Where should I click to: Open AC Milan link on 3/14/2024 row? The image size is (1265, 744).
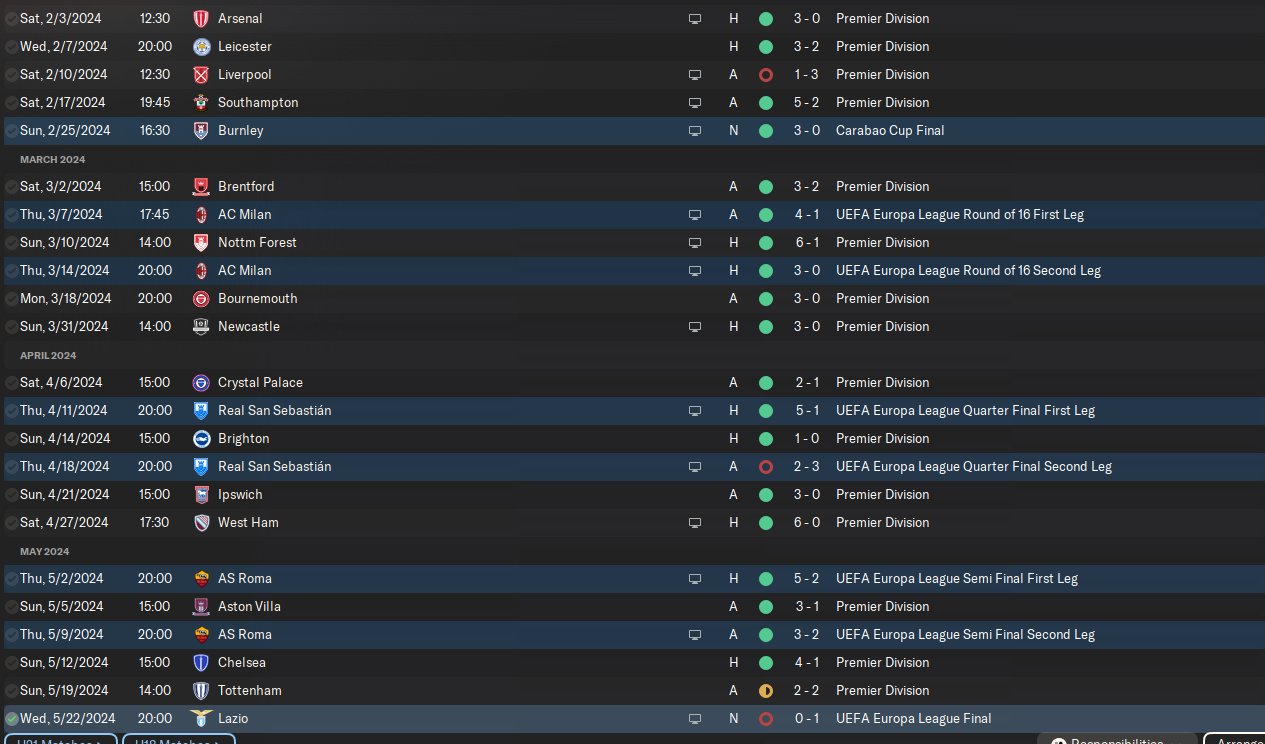click(x=244, y=270)
